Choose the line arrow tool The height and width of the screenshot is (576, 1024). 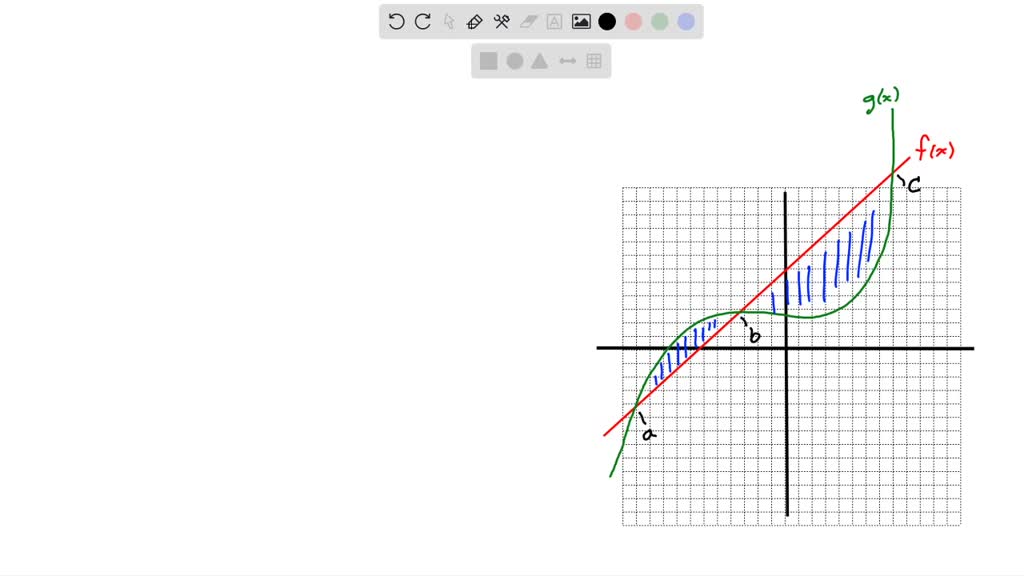(x=566, y=61)
